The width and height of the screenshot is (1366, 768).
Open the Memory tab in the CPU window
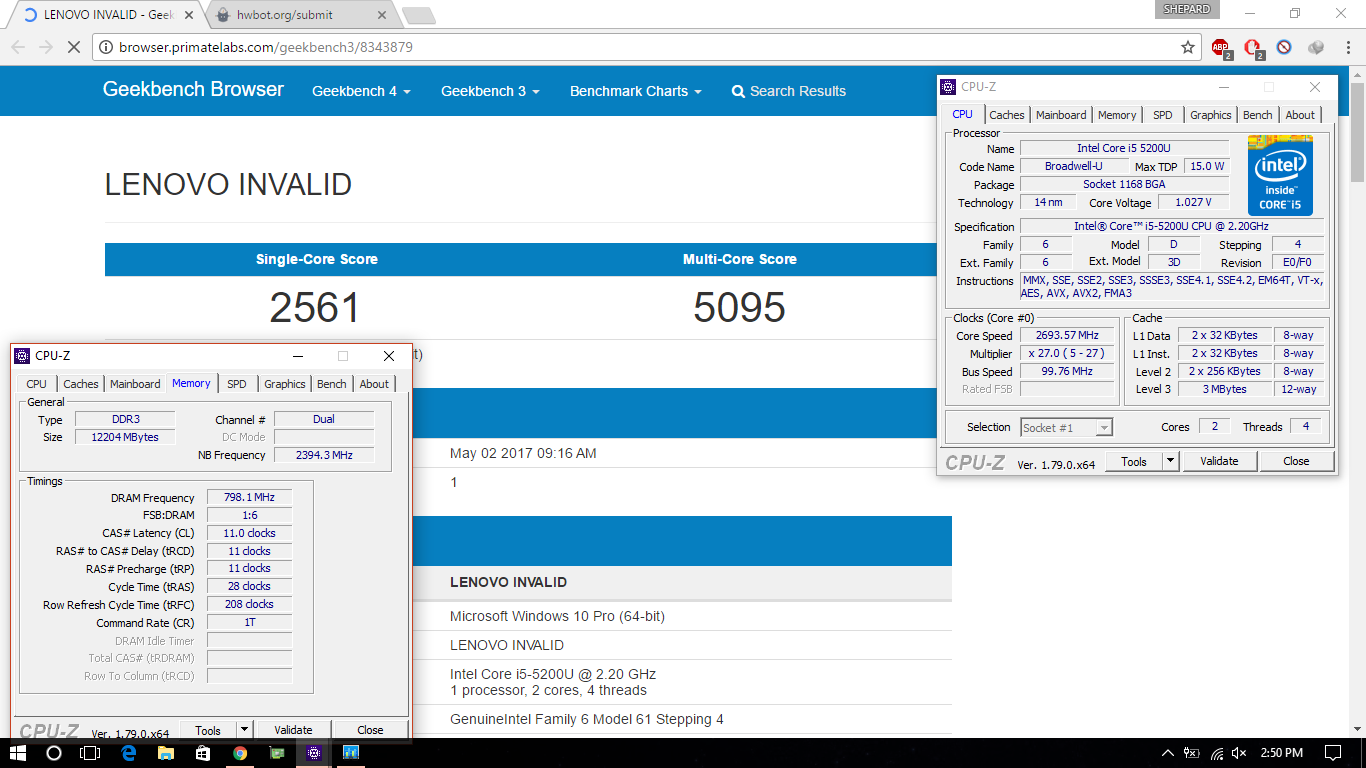[1117, 115]
